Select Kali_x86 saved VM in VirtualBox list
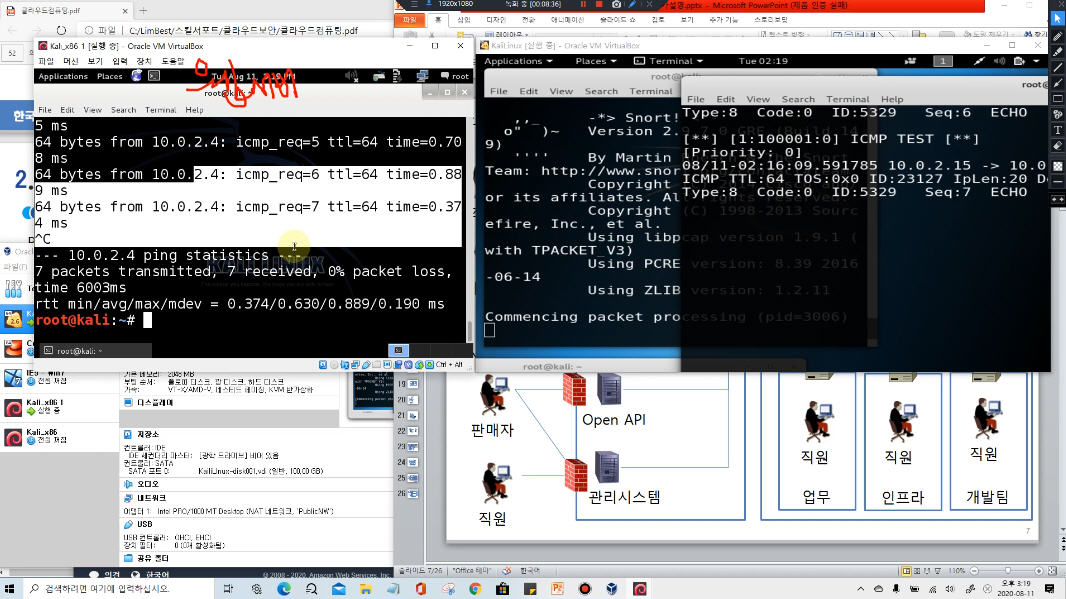 [60, 437]
